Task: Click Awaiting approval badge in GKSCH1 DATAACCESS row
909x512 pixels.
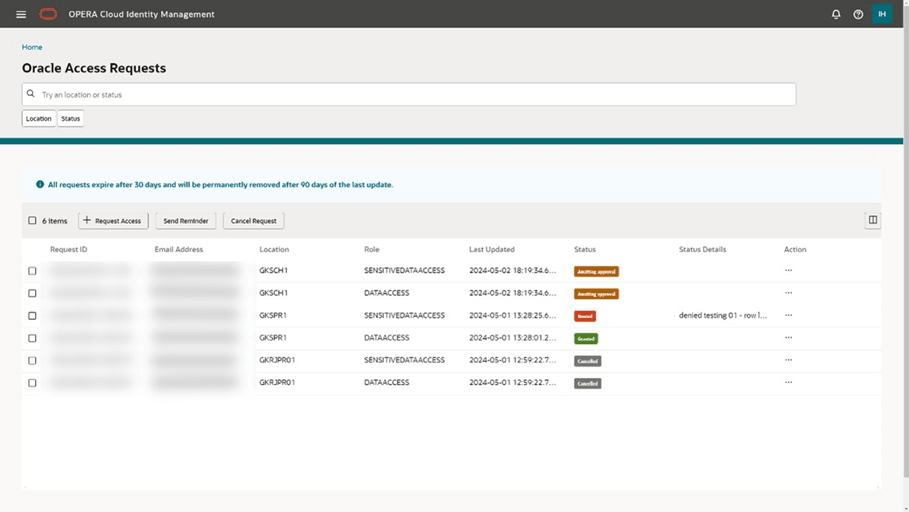Action: click(x=596, y=294)
